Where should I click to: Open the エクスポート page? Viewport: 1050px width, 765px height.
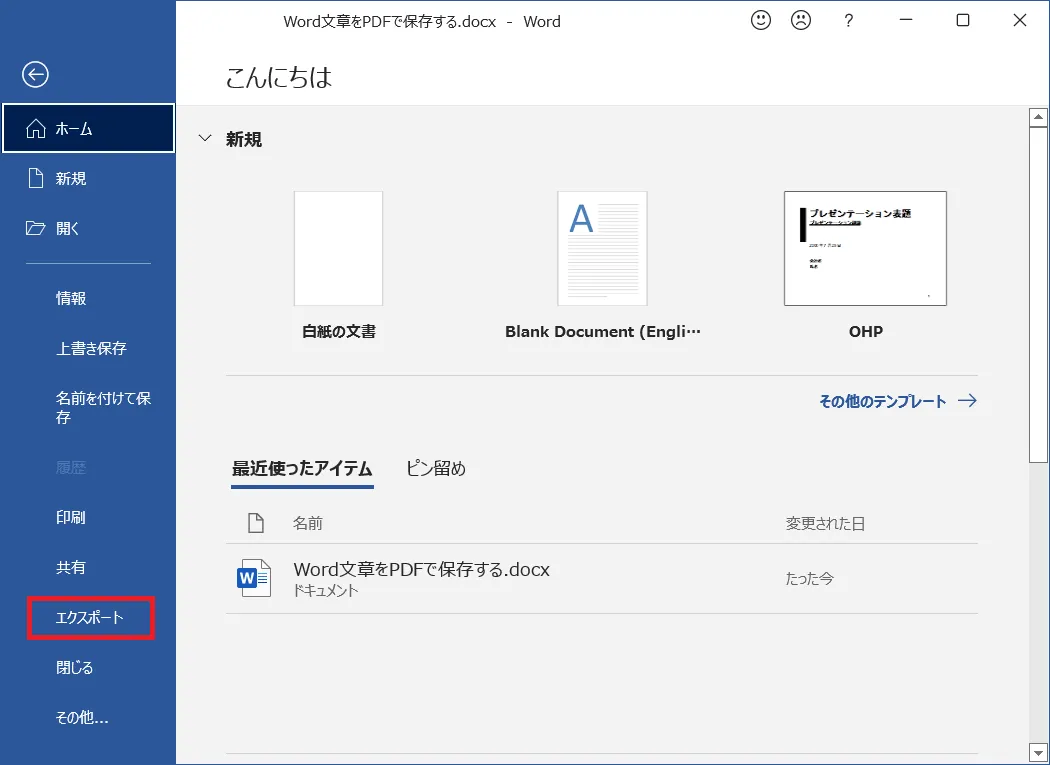pyautogui.click(x=90, y=618)
